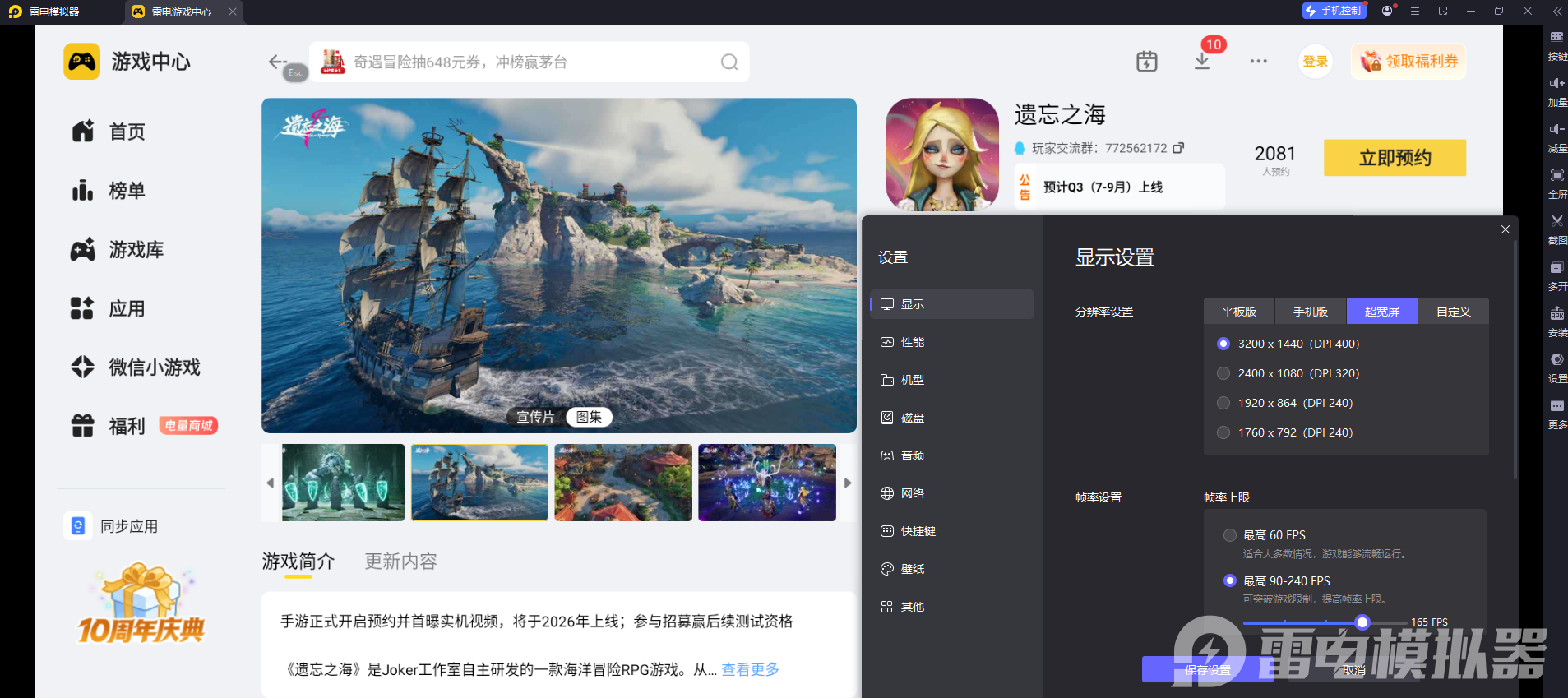Copy the player group number 772562172
1568x698 pixels.
pyautogui.click(x=1178, y=148)
